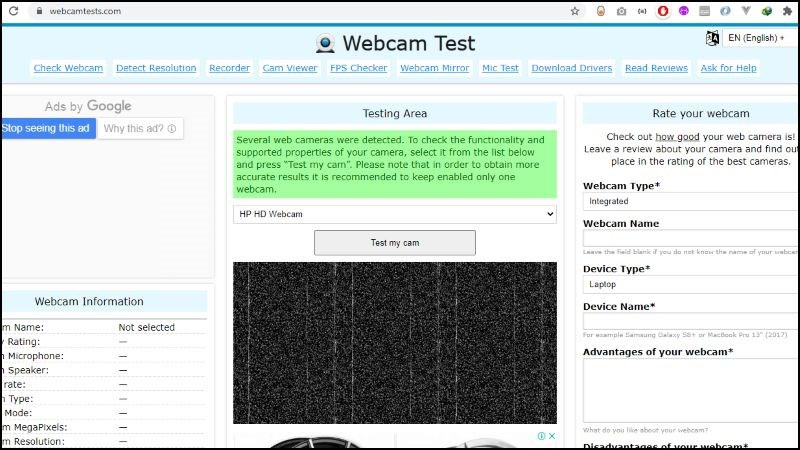Click the Stop seeing this ad button
Image resolution: width=800 pixels, height=450 pixels.
coord(47,128)
